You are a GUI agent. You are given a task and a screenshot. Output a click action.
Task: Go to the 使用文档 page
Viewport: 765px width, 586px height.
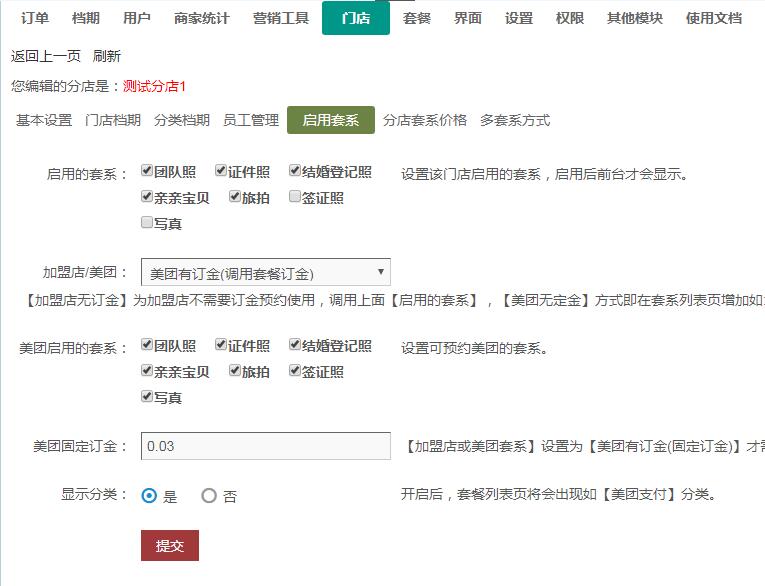(x=713, y=18)
